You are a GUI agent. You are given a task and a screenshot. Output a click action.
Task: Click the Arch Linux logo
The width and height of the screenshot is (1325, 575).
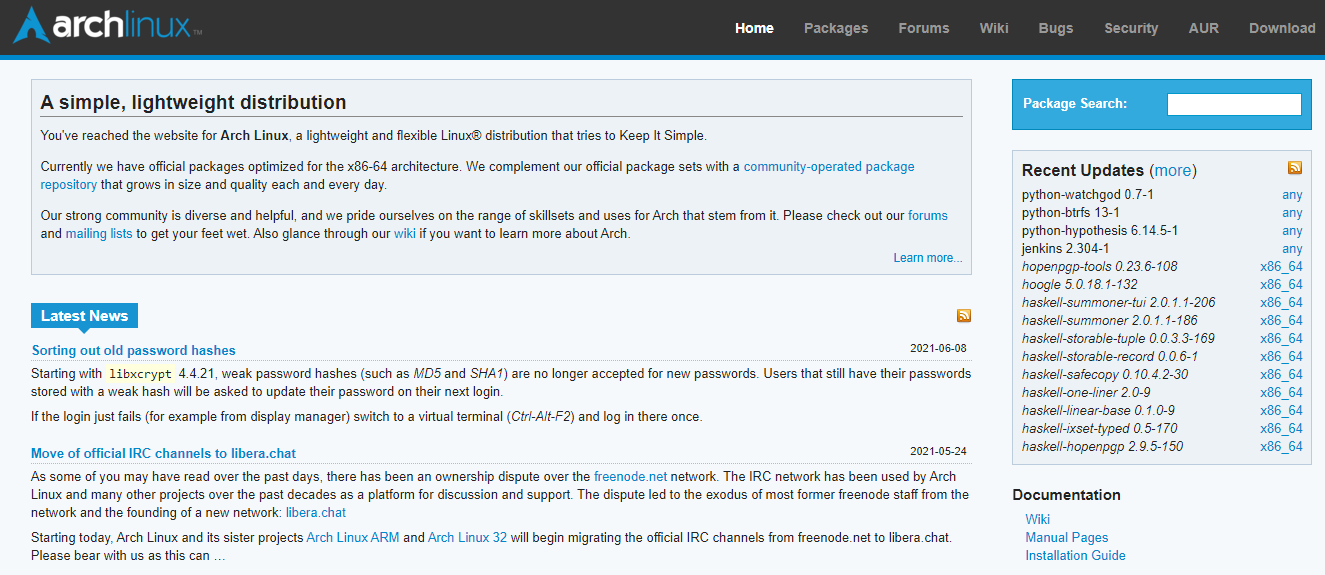(x=105, y=26)
